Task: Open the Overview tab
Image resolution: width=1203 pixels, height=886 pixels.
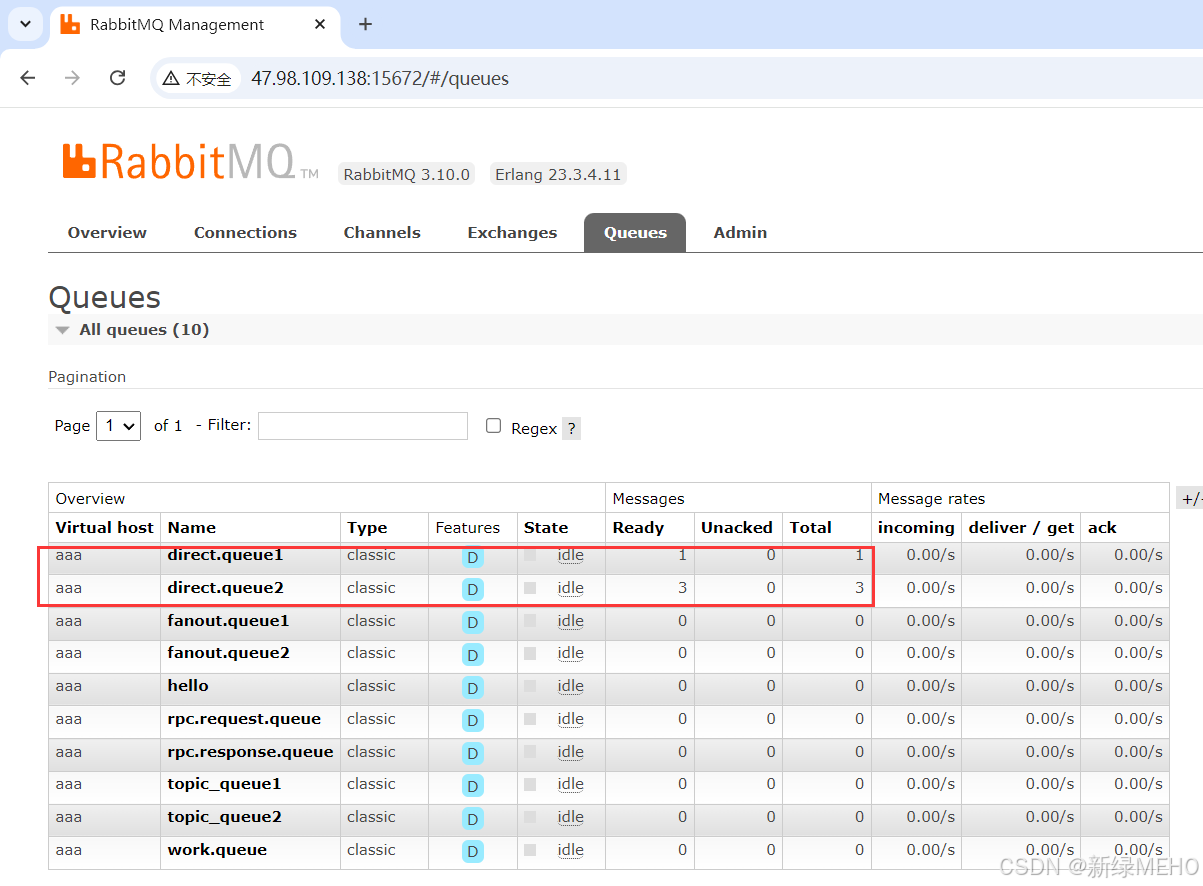Action: [x=107, y=232]
